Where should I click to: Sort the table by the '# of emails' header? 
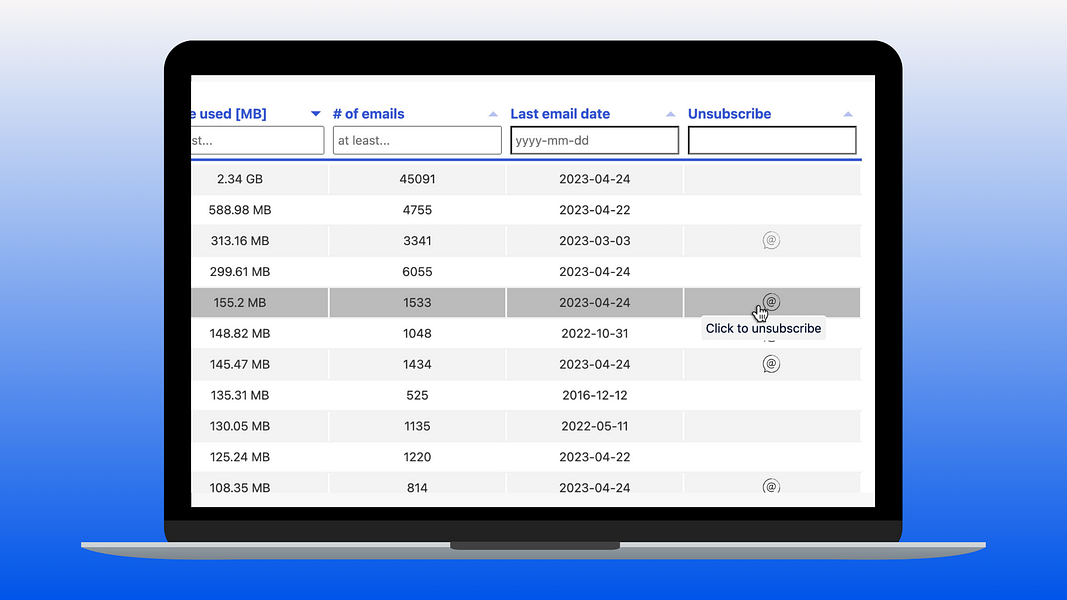pos(368,113)
